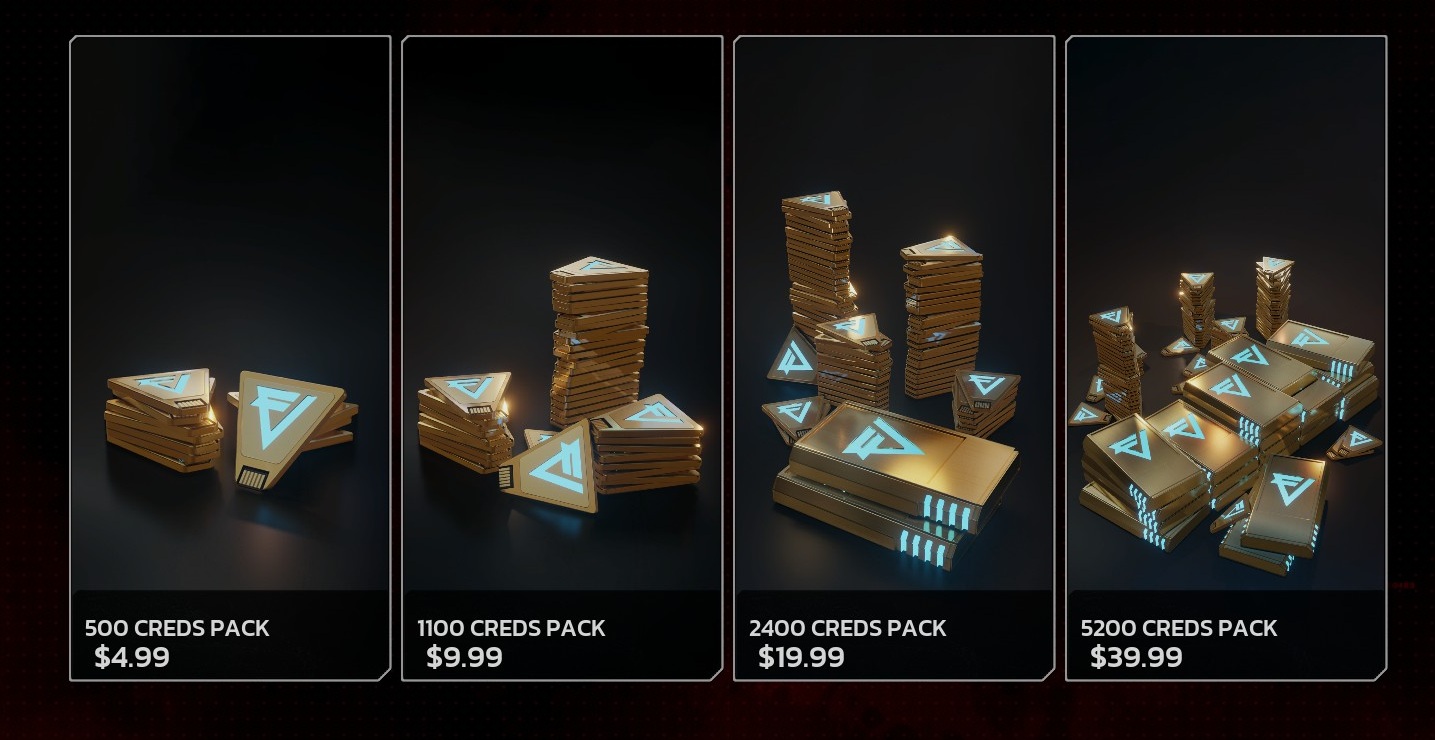Click the left small chip stack in 1100 pack

coord(465,422)
